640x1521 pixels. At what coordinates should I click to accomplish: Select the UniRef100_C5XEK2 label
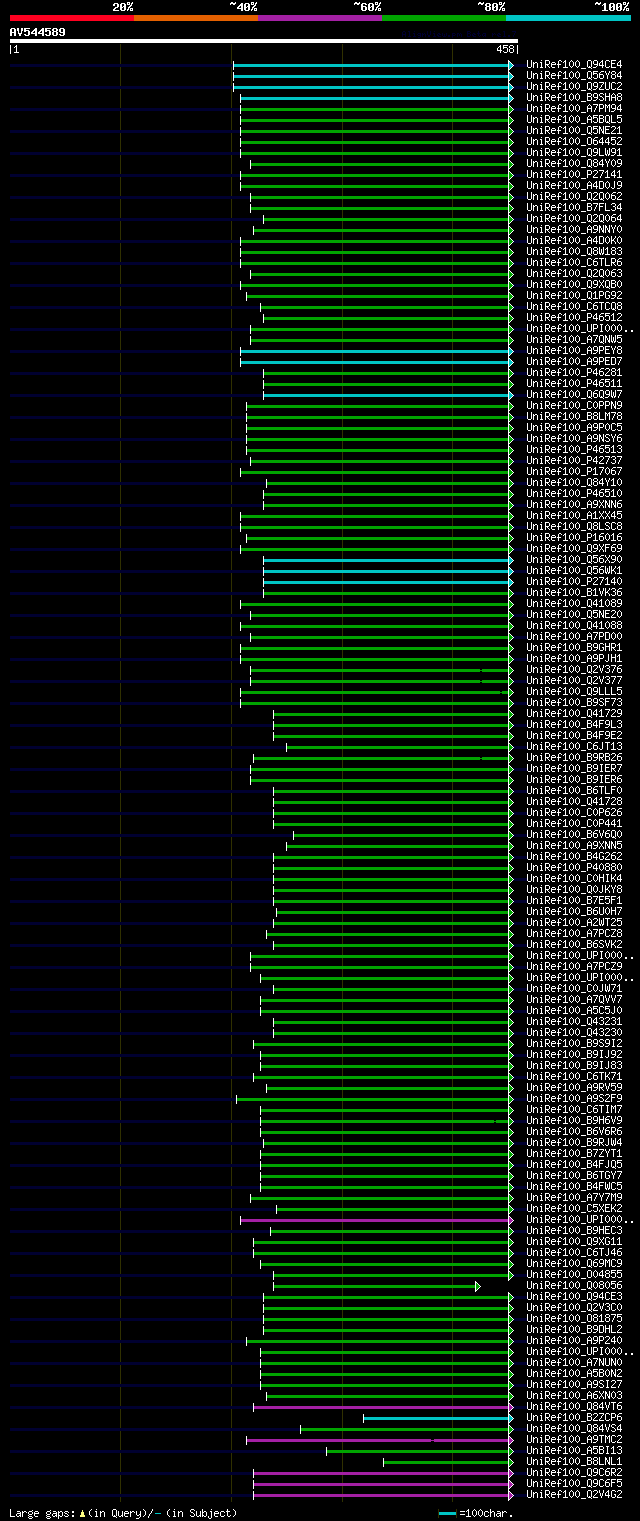(x=574, y=1209)
